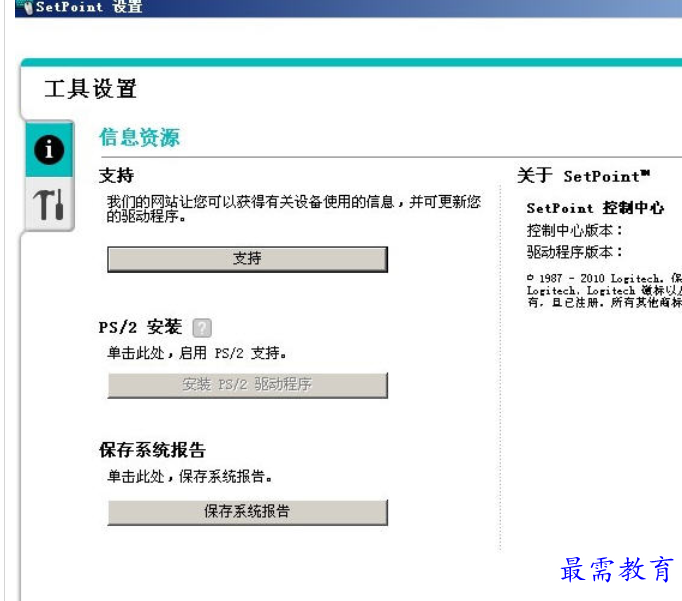
Task: Select the 工具设置 heading tab
Action: point(90,89)
